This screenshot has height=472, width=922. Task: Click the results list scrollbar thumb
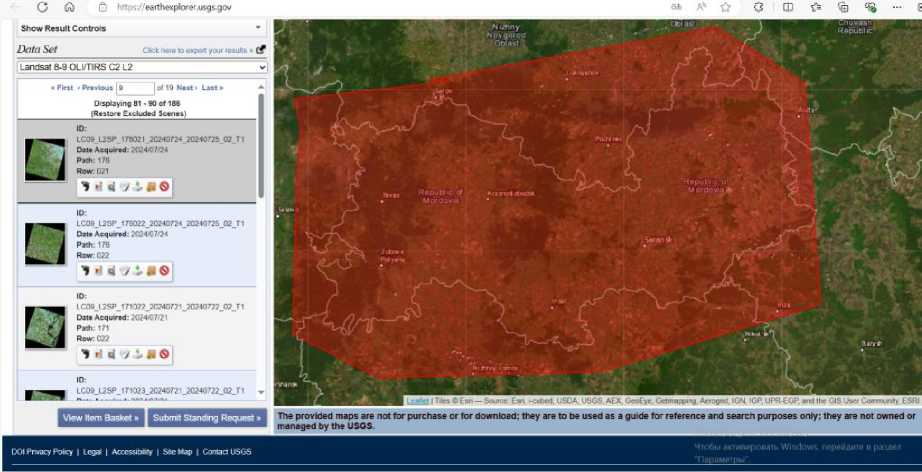[261, 145]
